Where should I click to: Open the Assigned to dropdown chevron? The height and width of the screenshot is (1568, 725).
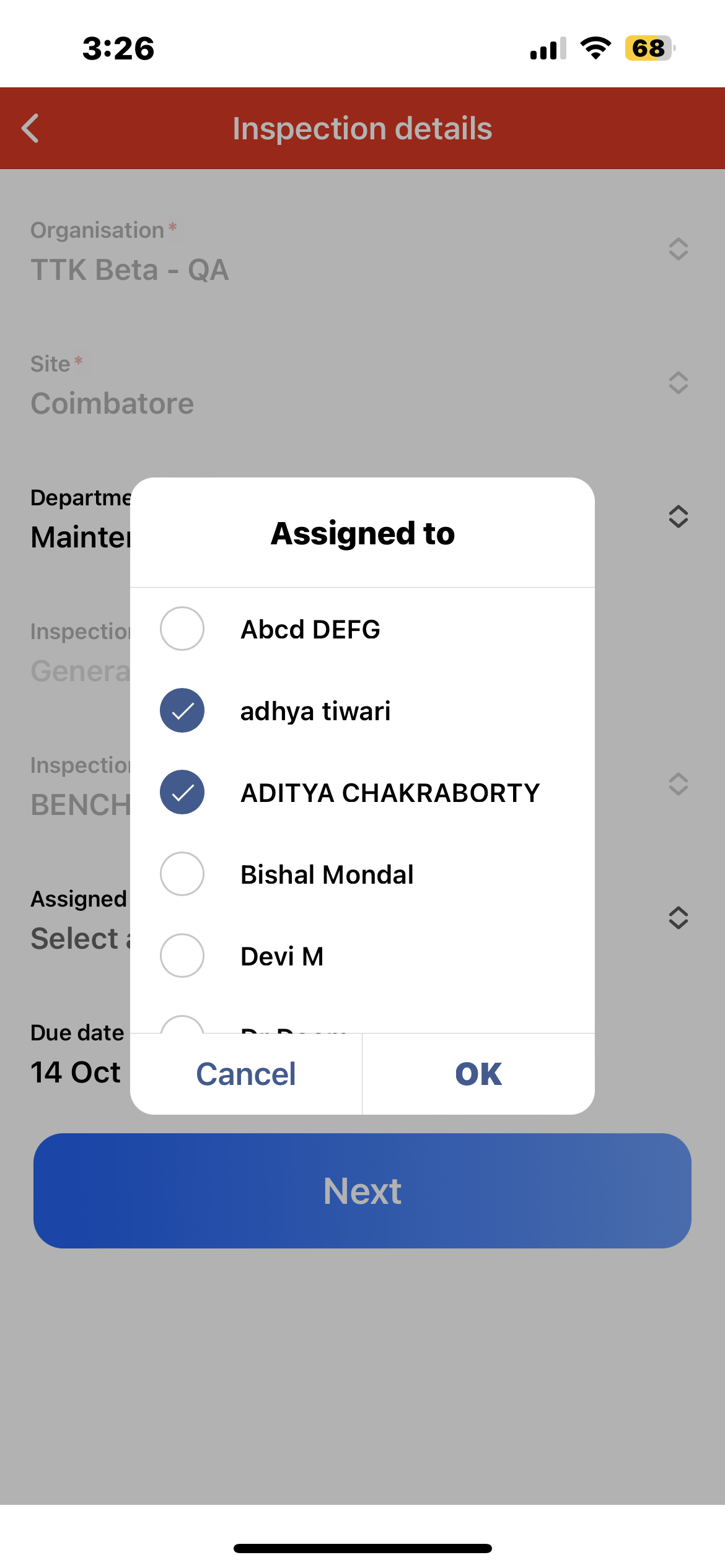point(679,918)
